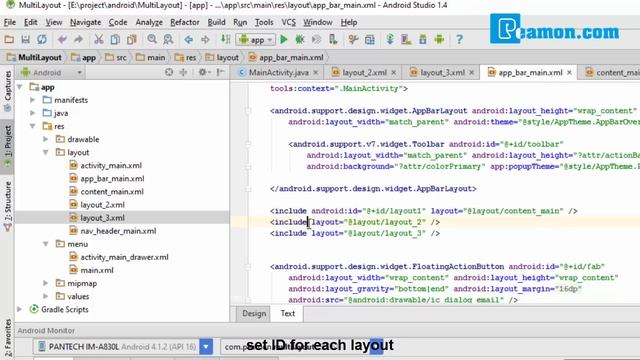Click the Cut scissors icon
The image size is (640, 360).
[99, 40]
